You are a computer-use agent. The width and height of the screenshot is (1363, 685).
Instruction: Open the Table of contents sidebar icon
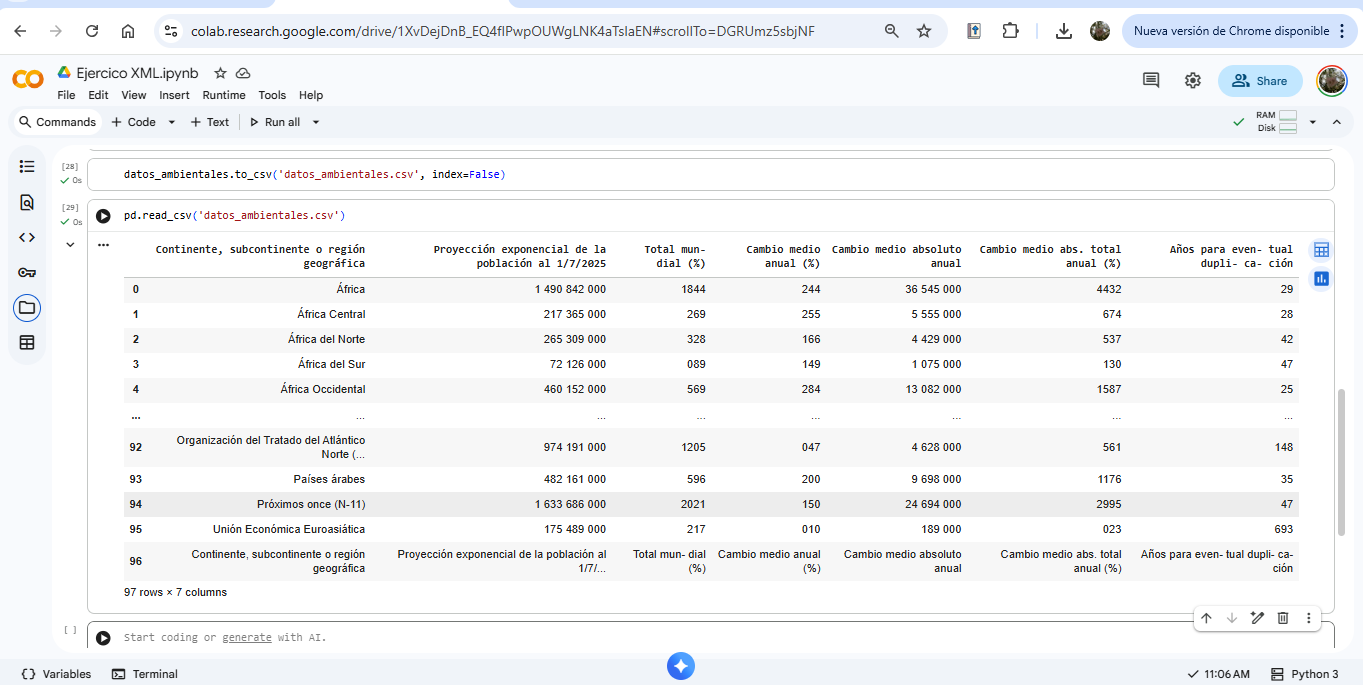pyautogui.click(x=27, y=167)
